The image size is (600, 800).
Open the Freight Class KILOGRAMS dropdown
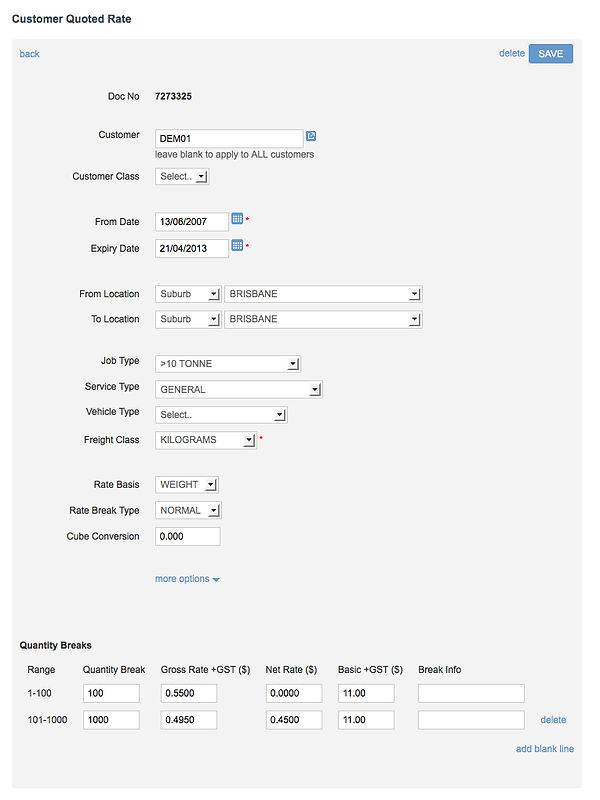[x=206, y=440]
